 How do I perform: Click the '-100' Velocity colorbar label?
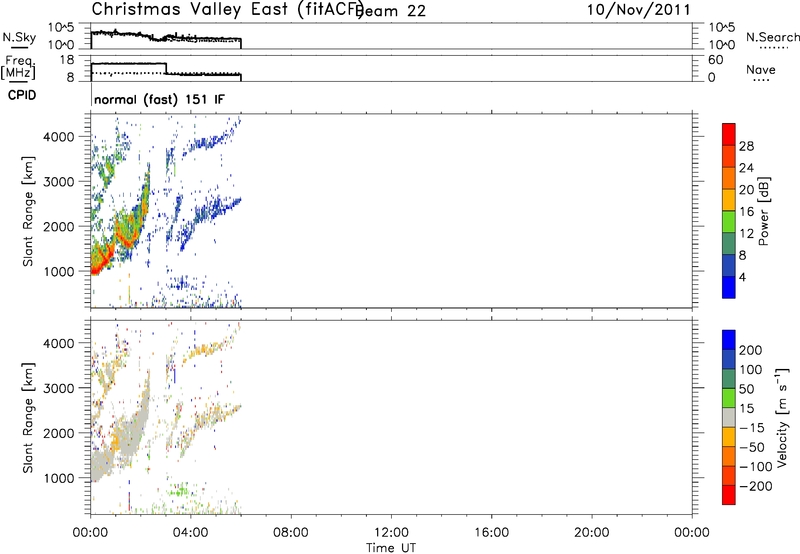756,466
